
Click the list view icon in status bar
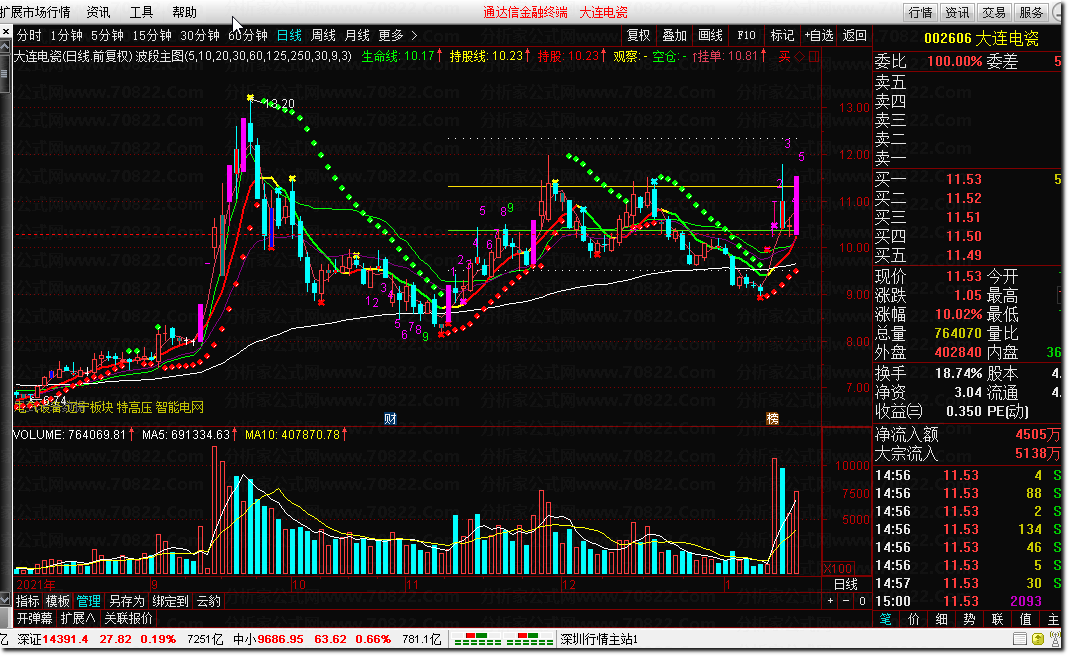tap(1020, 640)
